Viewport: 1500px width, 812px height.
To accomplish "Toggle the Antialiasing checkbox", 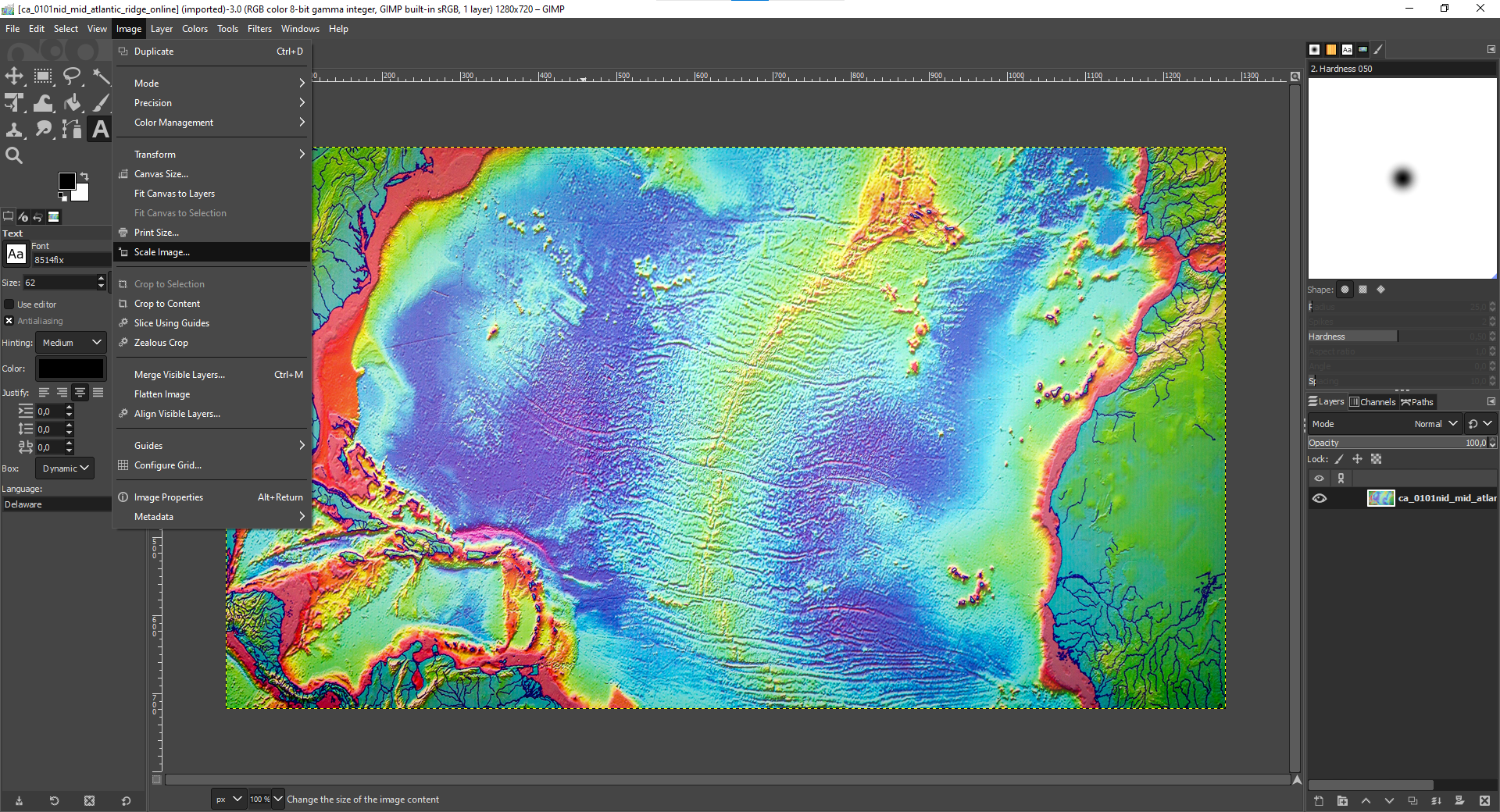I will tap(9, 321).
